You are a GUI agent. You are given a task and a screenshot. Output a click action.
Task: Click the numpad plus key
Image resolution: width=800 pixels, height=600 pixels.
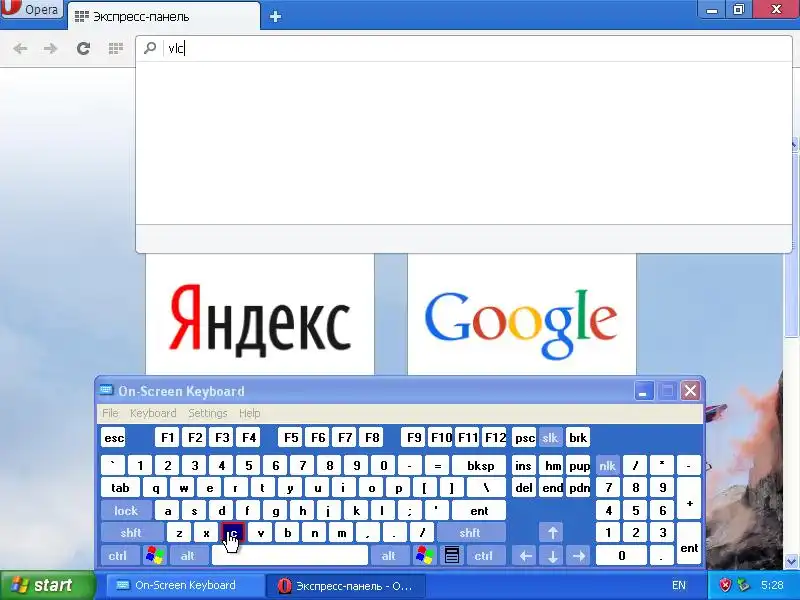click(x=689, y=499)
